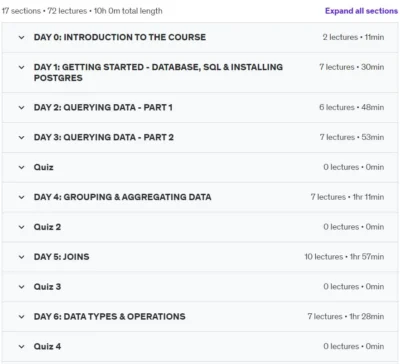The width and height of the screenshot is (400, 364).
Task: Expand DAY 3 Querying Data Part 2 chevron
Action: [21, 137]
